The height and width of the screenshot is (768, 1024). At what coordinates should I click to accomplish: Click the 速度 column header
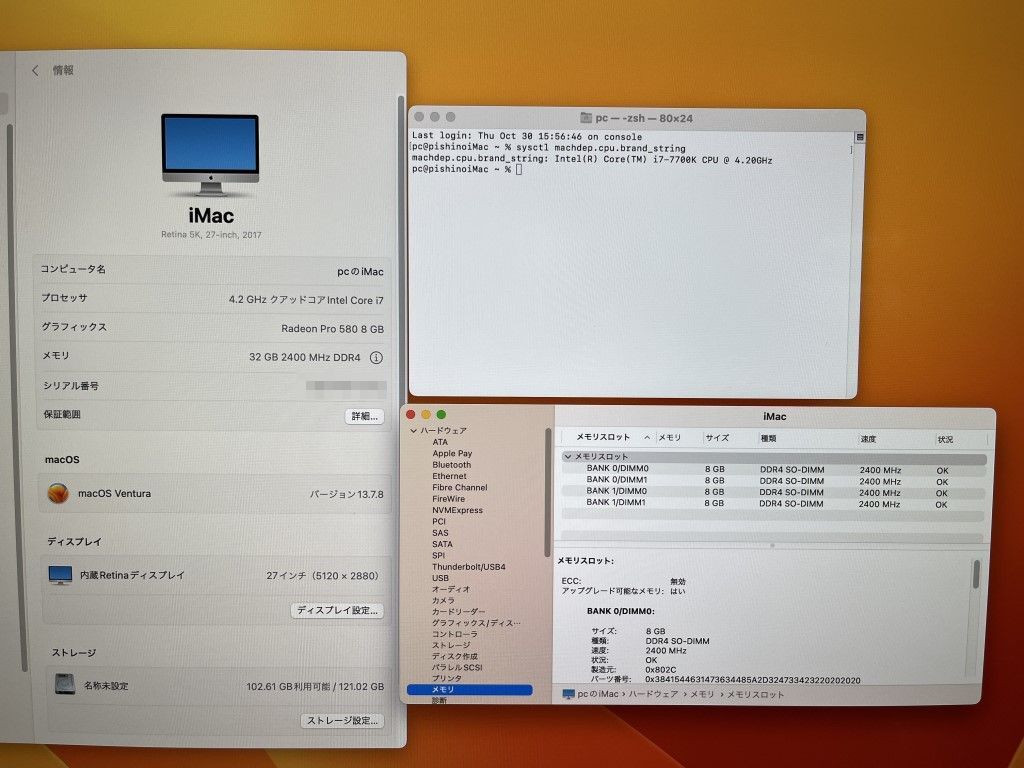868,440
